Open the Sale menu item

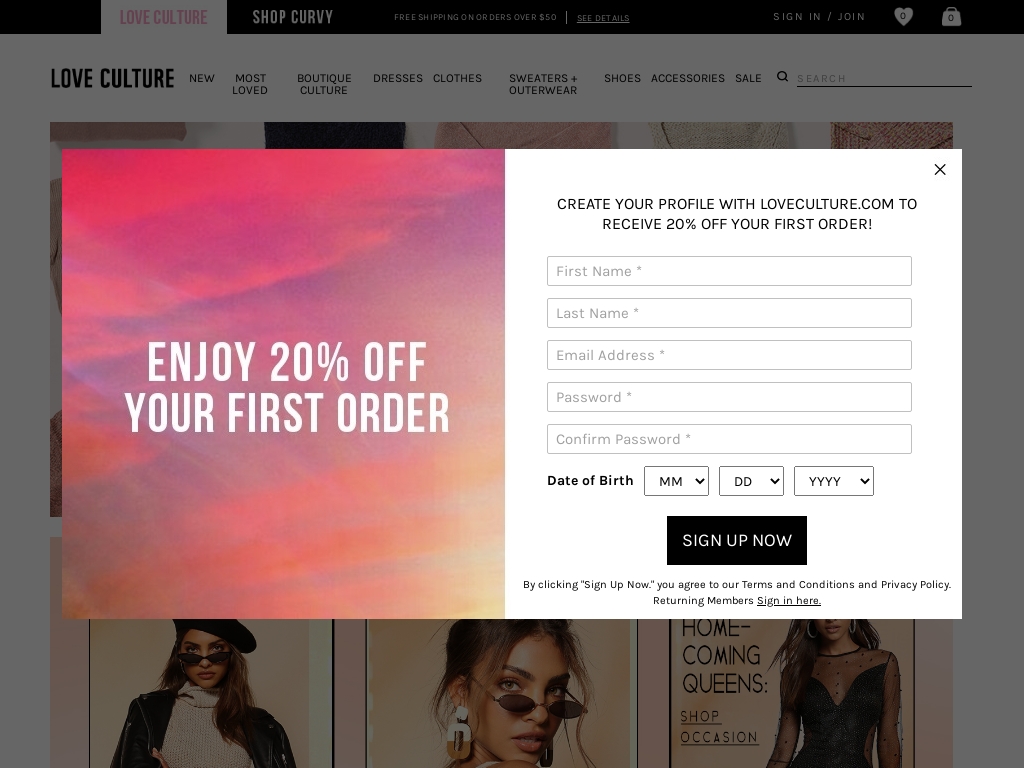coord(748,78)
